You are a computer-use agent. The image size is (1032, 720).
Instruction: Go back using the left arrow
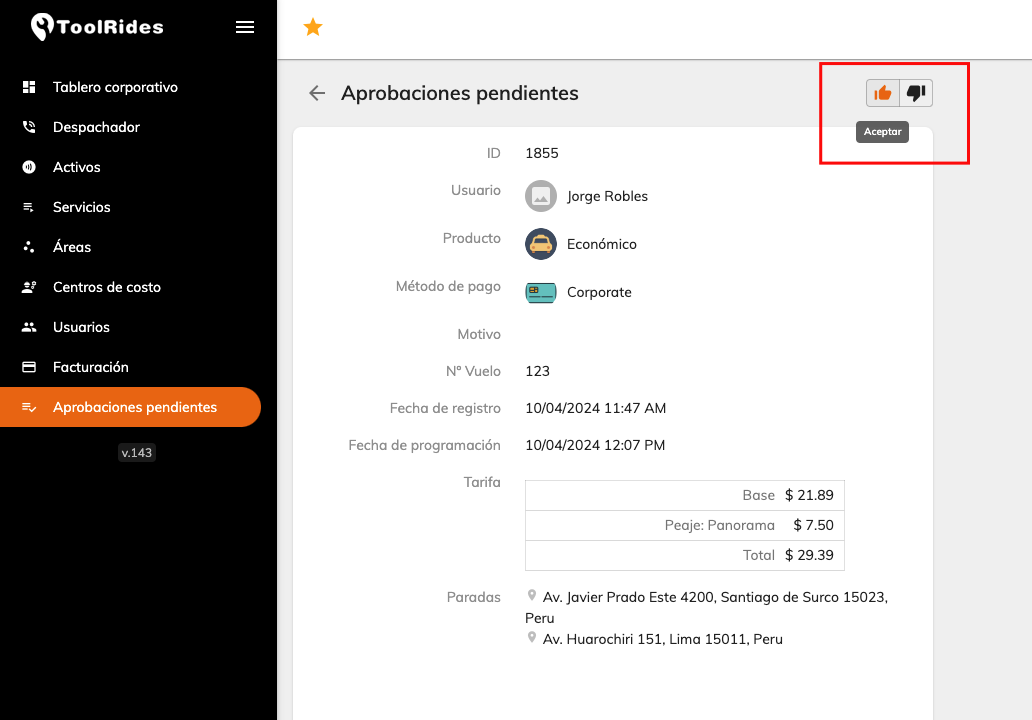(317, 93)
